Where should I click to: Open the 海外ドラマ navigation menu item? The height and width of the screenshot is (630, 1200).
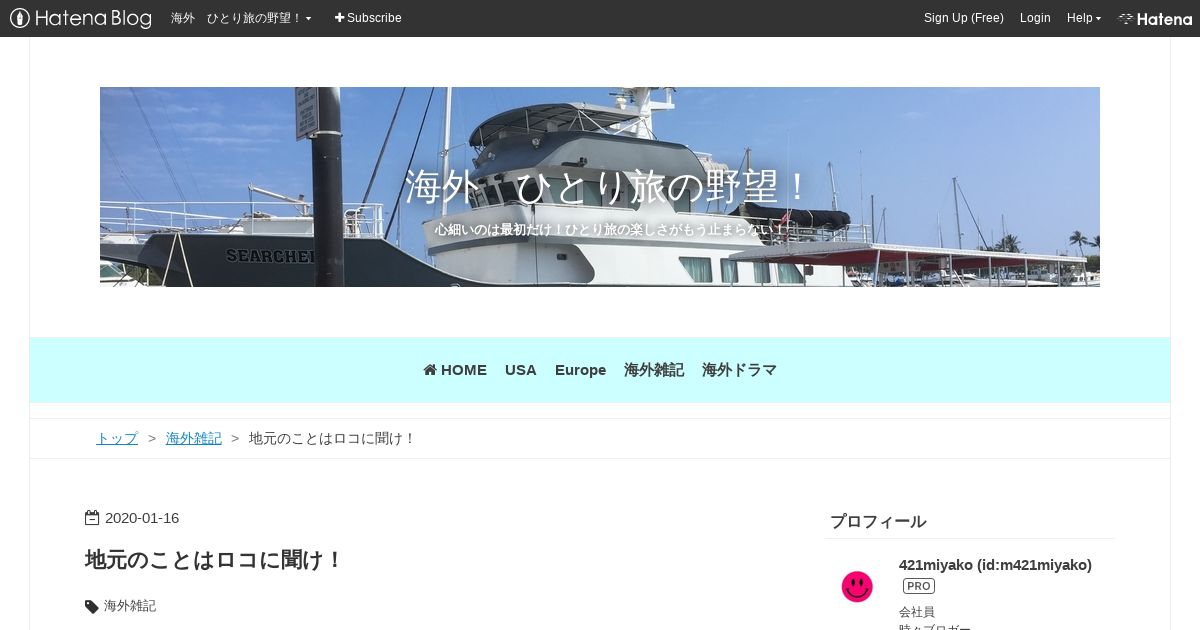click(x=739, y=370)
